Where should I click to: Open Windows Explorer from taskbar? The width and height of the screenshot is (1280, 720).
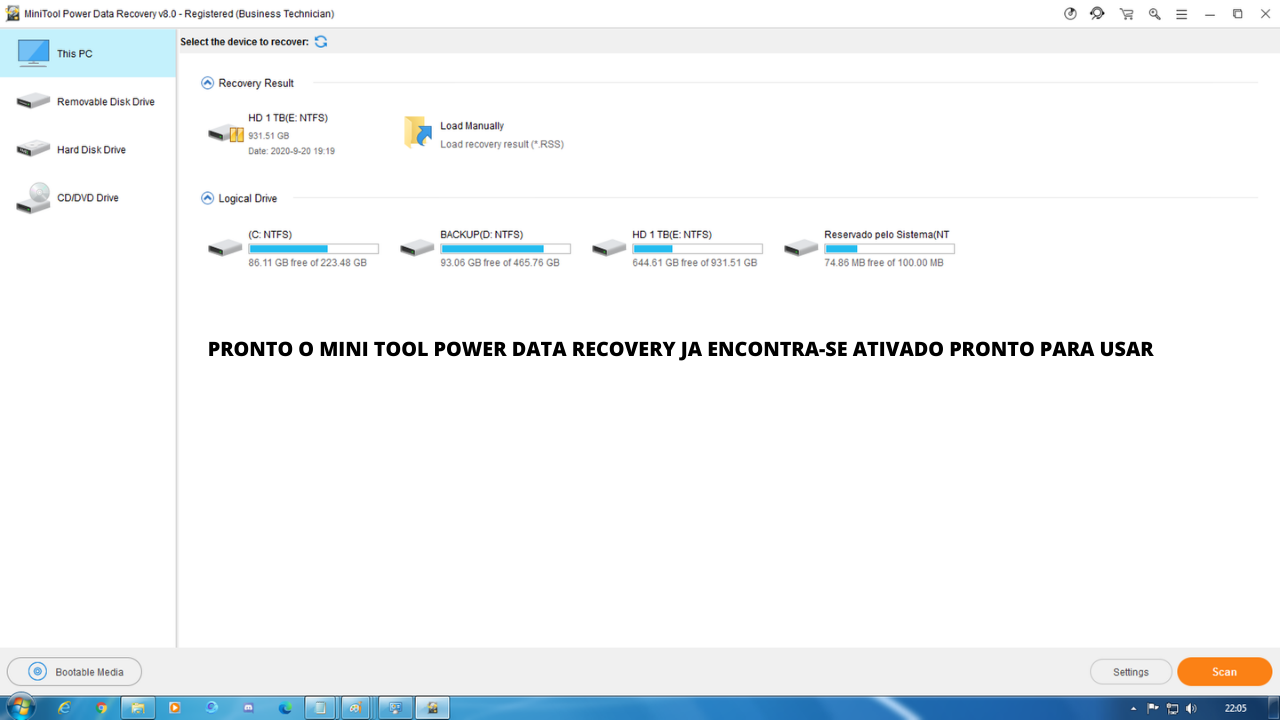click(x=138, y=708)
